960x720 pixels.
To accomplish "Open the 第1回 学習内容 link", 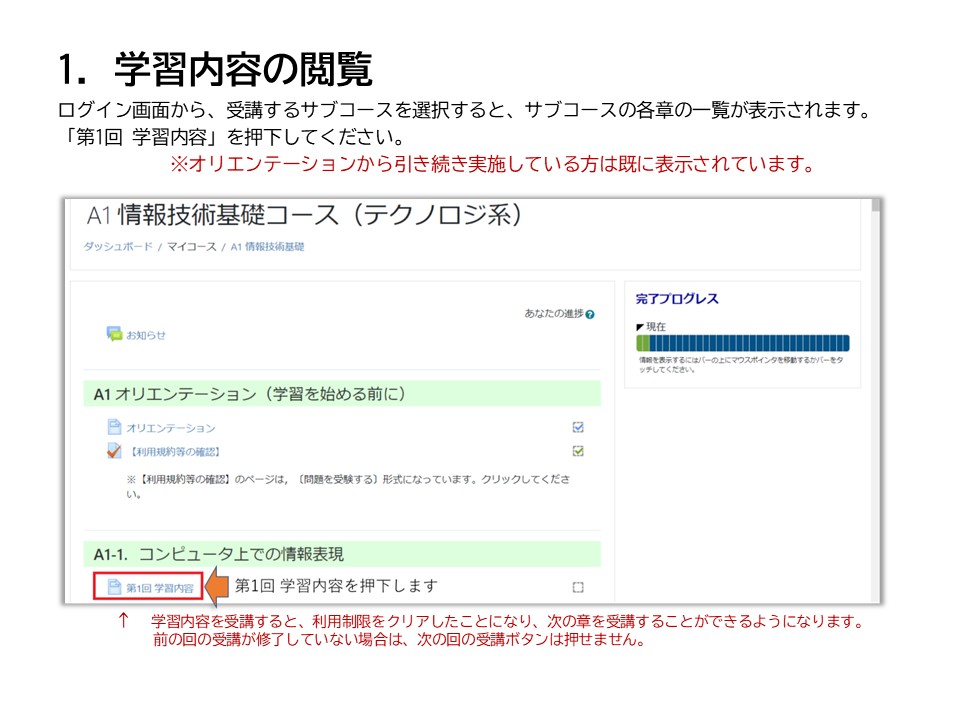I will pyautogui.click(x=159, y=588).
